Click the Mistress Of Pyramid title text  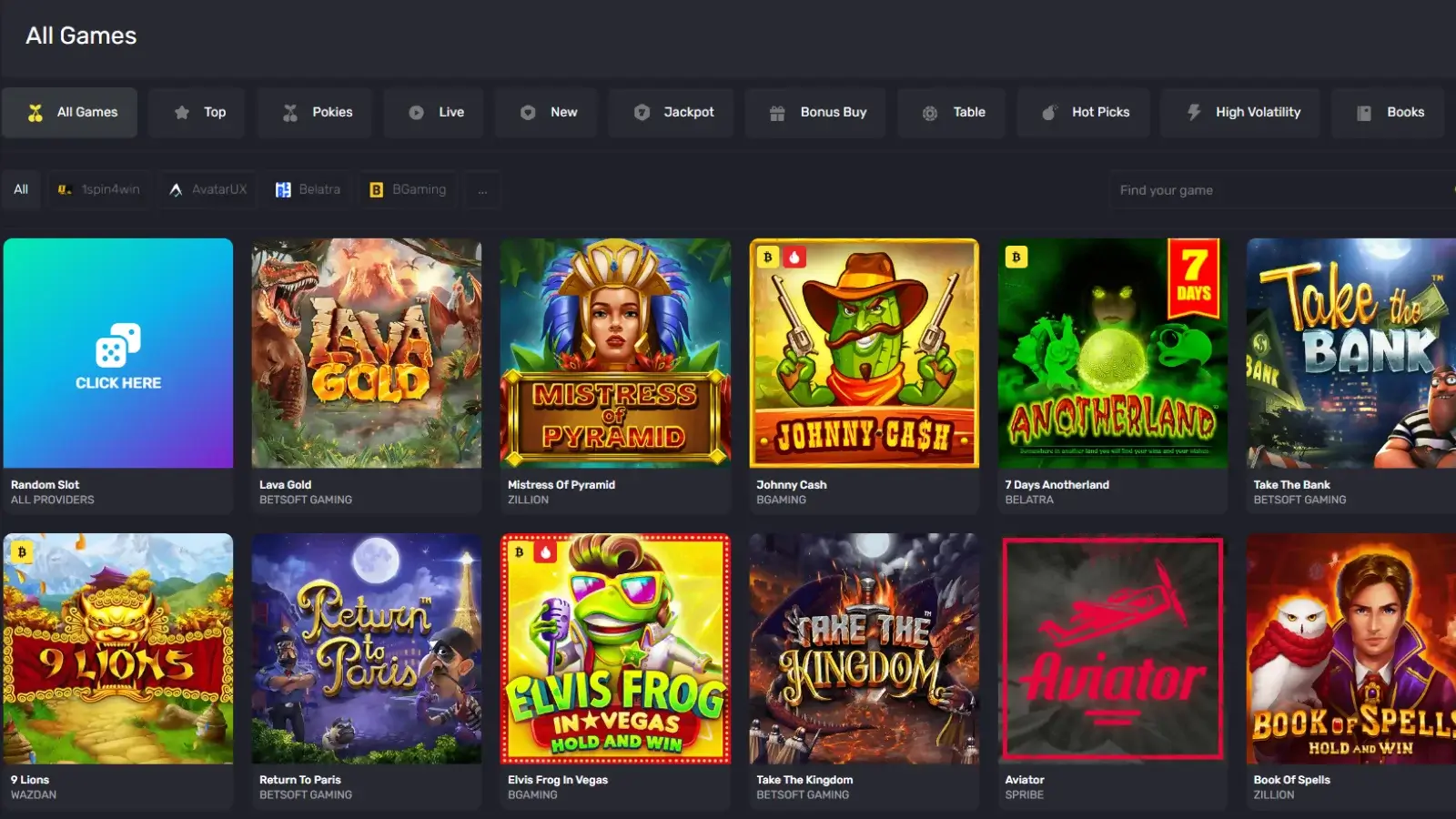click(x=561, y=485)
